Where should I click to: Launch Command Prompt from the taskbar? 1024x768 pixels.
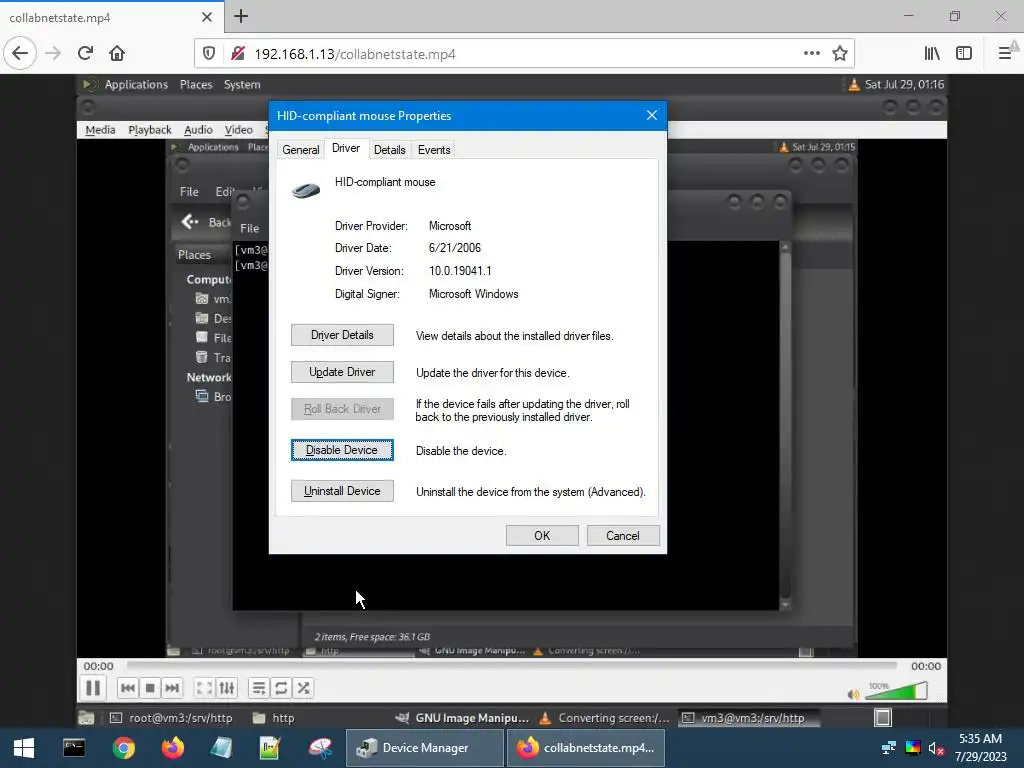(74, 748)
